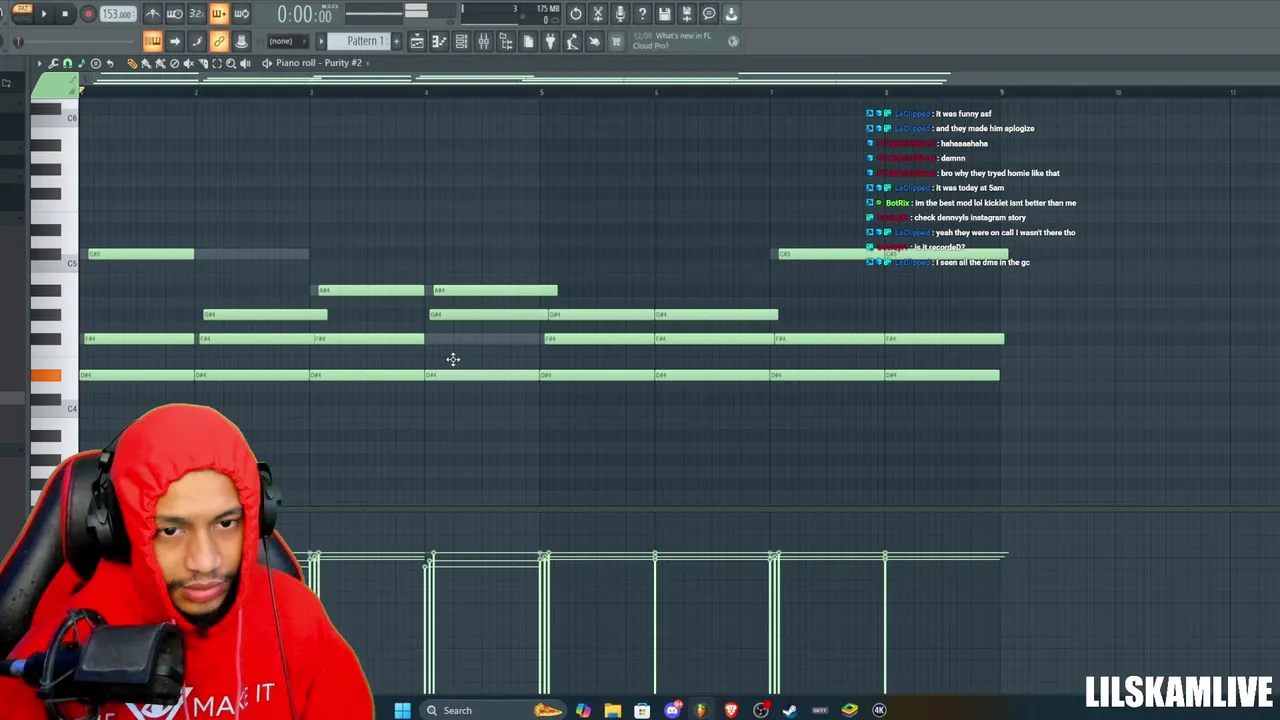Open the arrow left of Pattern 1

click(321, 41)
